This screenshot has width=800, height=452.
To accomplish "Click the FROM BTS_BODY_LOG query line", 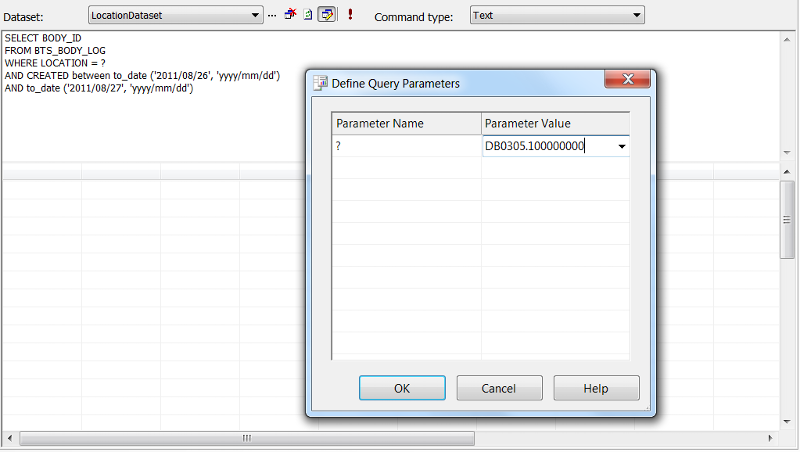I will 55,51.
